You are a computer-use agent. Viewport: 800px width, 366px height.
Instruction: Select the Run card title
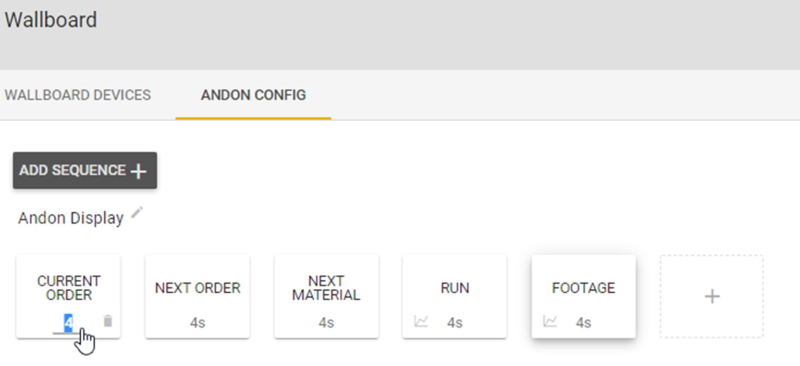pos(455,288)
